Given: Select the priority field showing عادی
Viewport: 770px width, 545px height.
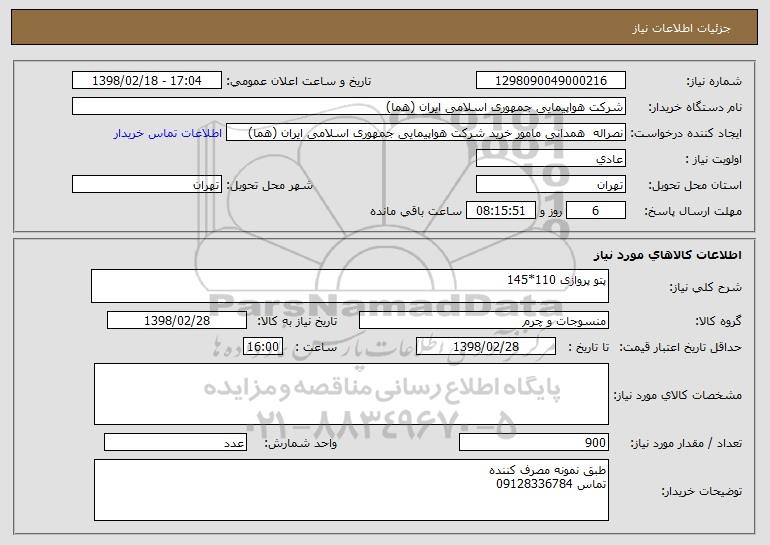Looking at the screenshot, I should tap(550, 159).
